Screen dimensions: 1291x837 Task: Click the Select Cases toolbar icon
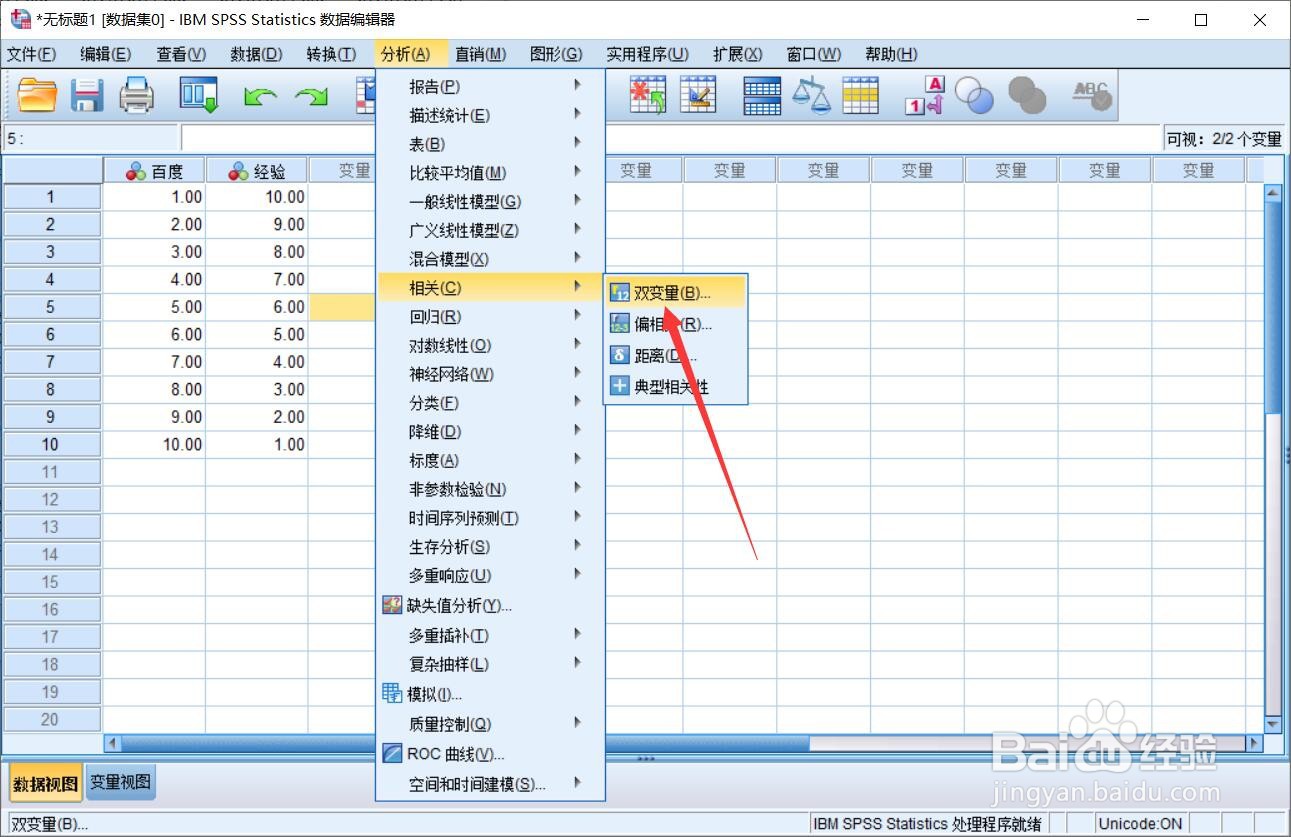click(x=860, y=96)
